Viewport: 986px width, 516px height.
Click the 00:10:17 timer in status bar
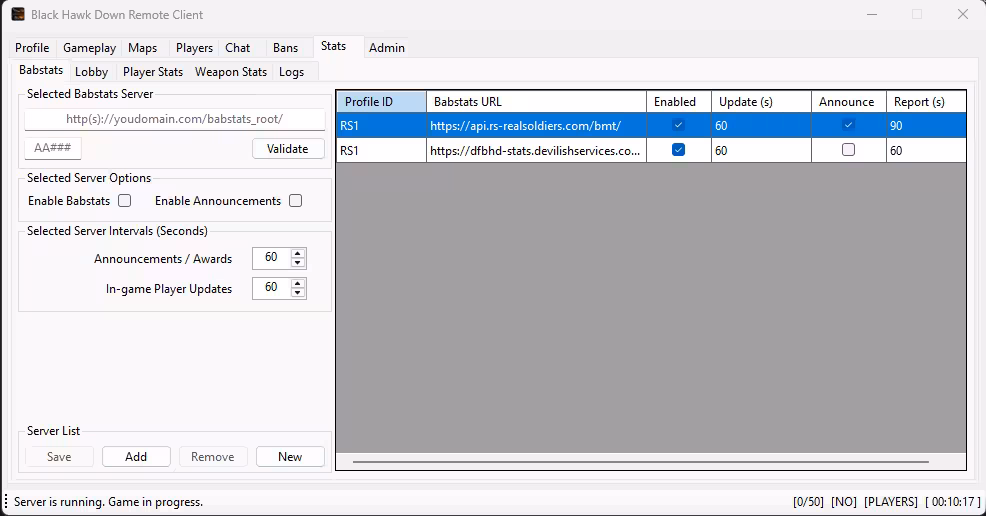(953, 502)
